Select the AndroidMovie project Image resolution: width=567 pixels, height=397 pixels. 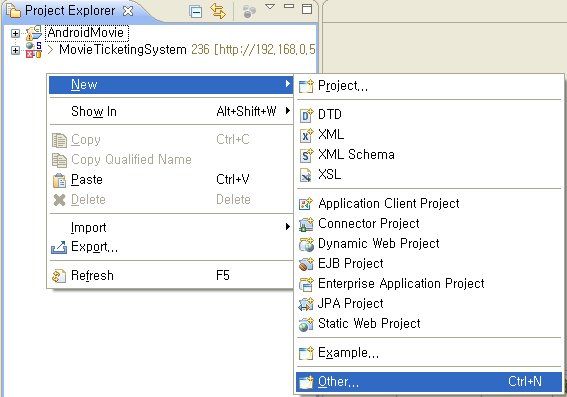86,33
